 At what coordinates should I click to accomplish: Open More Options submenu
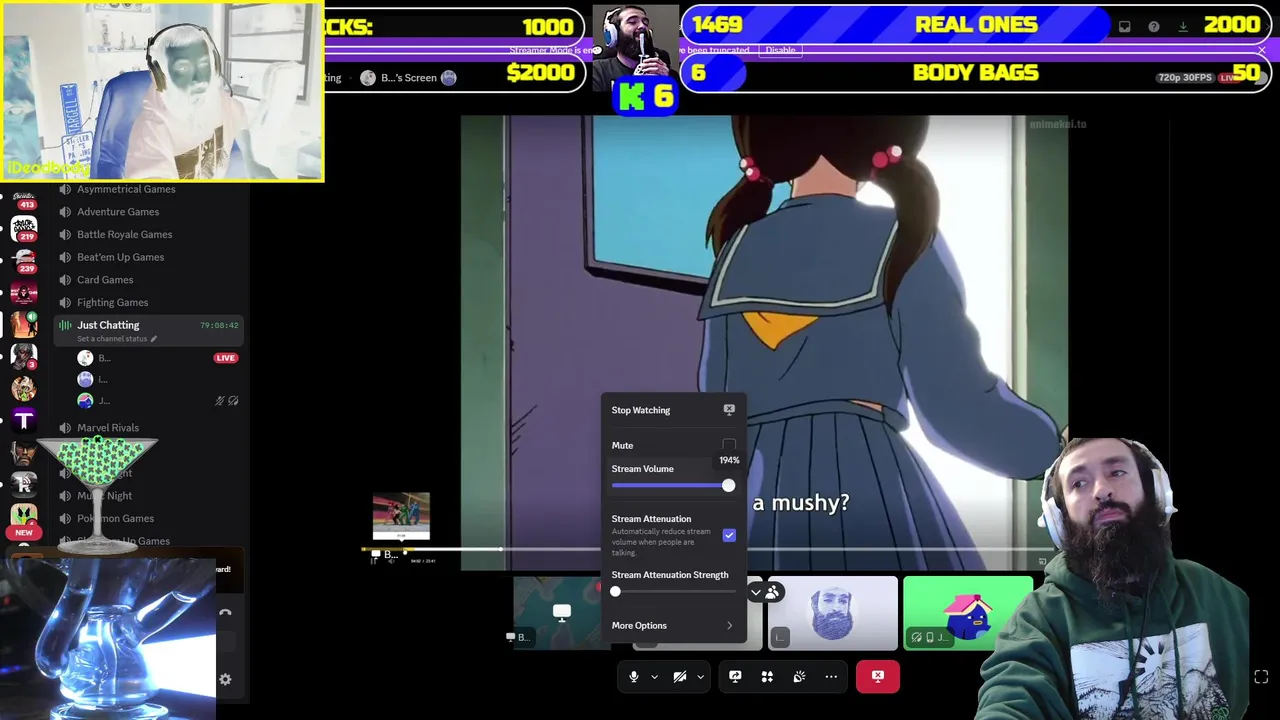pos(673,626)
